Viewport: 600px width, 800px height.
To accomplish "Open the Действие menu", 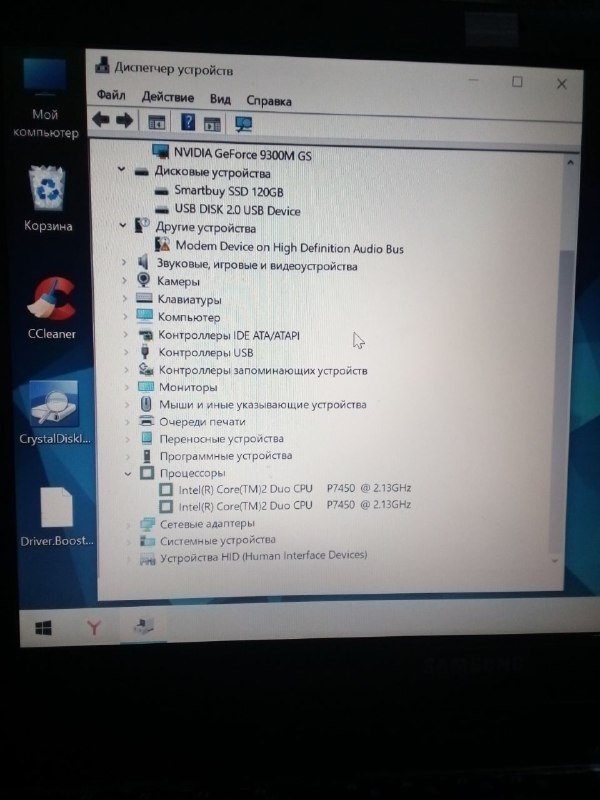I will (x=167, y=97).
